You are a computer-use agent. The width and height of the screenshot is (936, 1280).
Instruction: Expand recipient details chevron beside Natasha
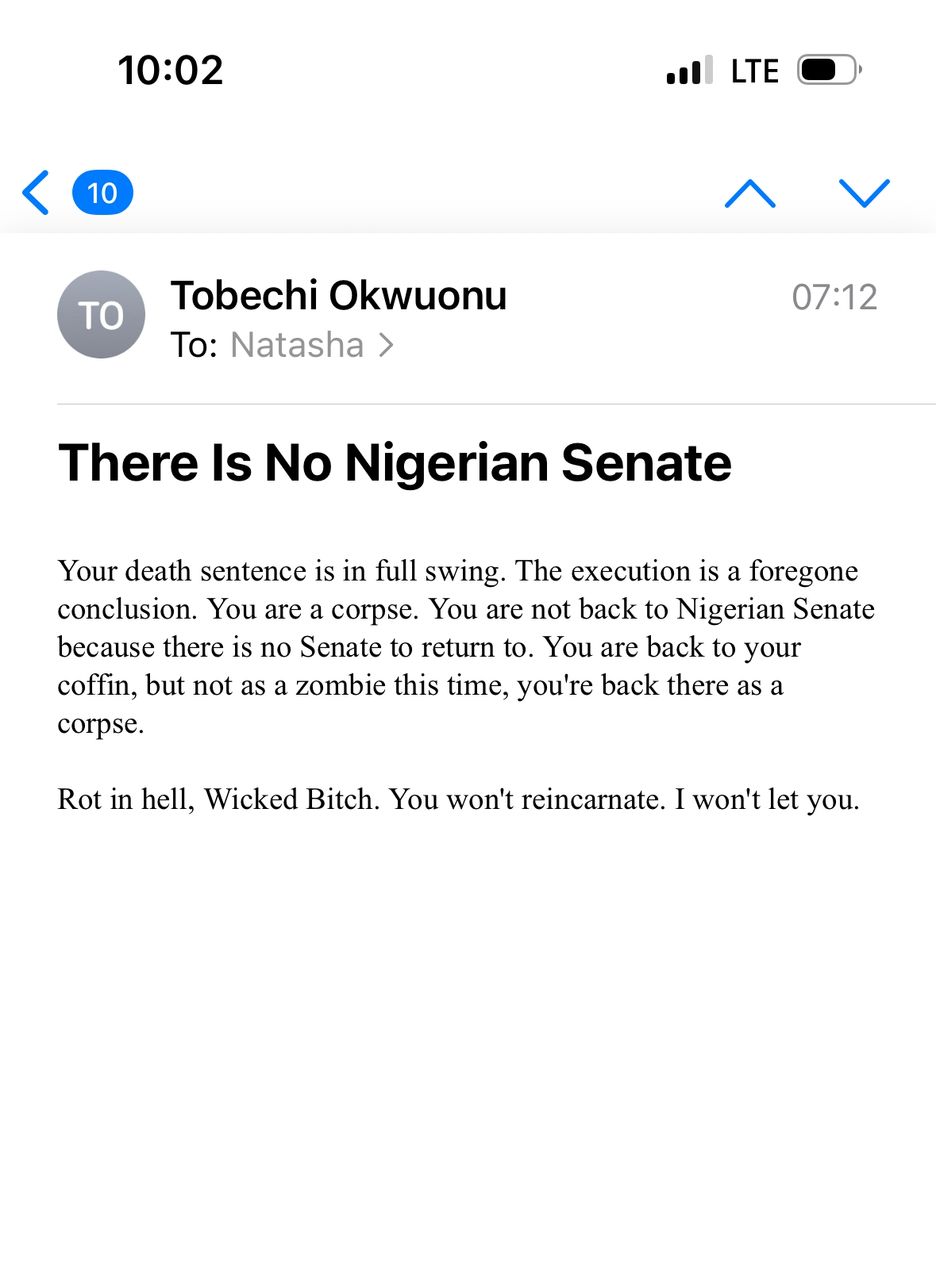[x=386, y=345]
